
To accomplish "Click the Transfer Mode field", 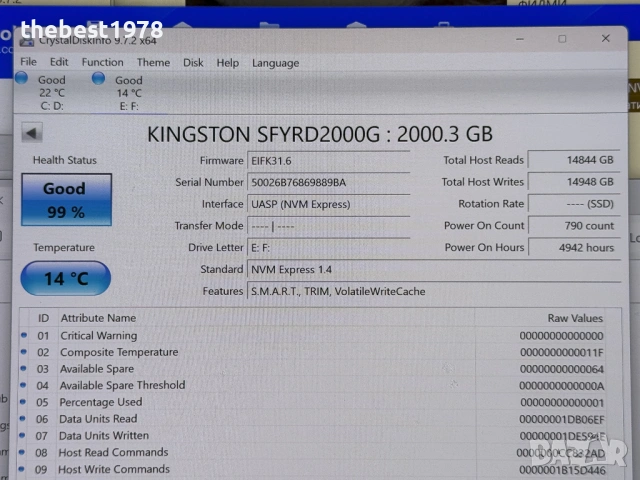I will (328, 226).
